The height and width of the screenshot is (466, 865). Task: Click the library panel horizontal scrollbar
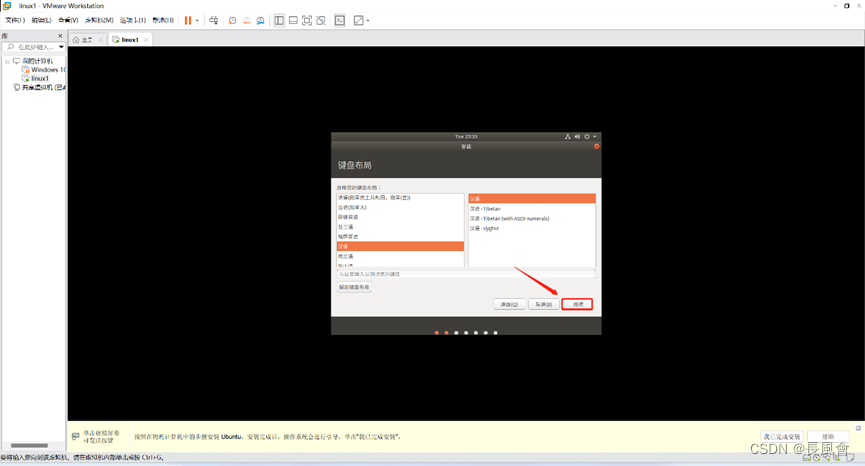point(29,446)
